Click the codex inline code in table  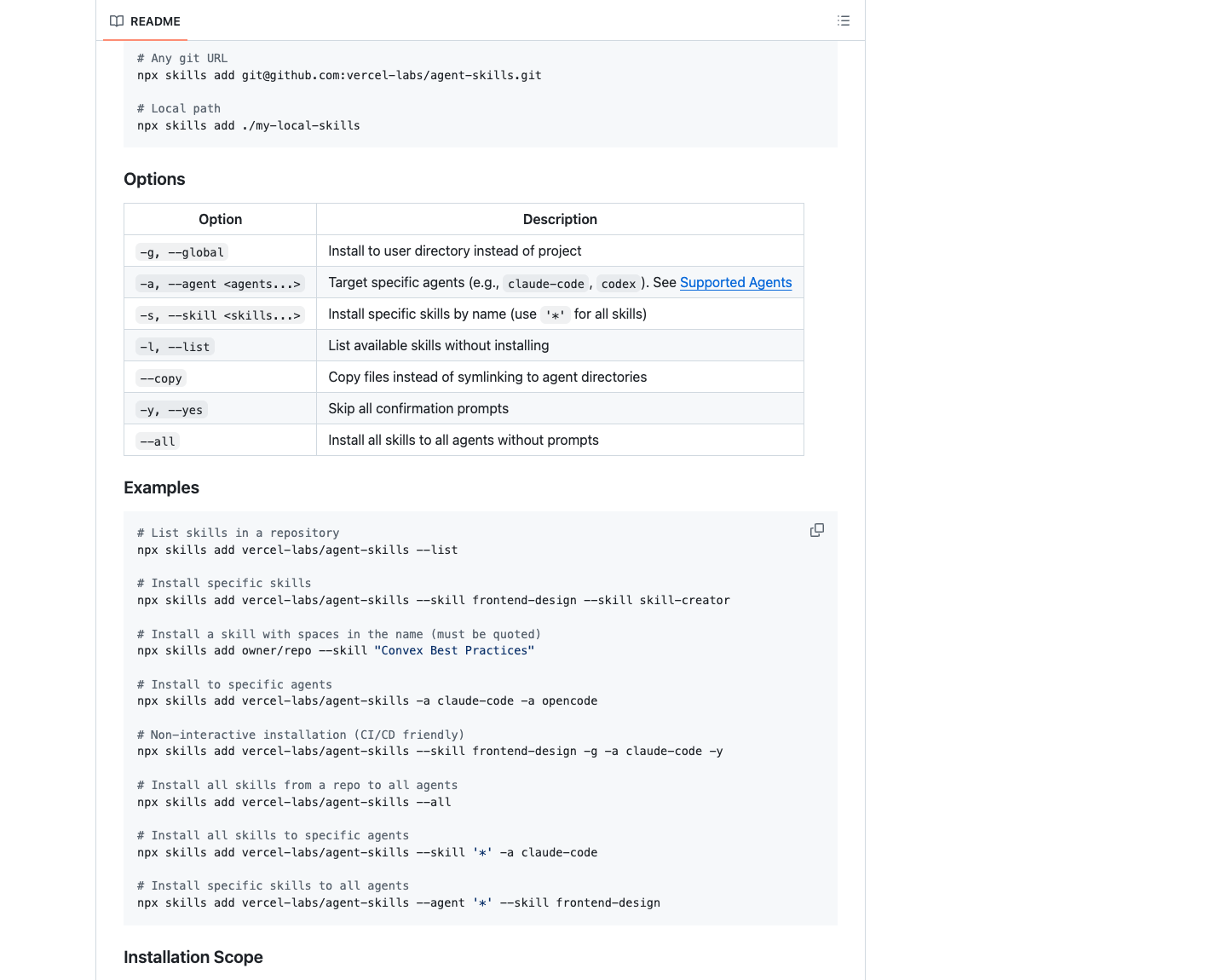point(619,284)
